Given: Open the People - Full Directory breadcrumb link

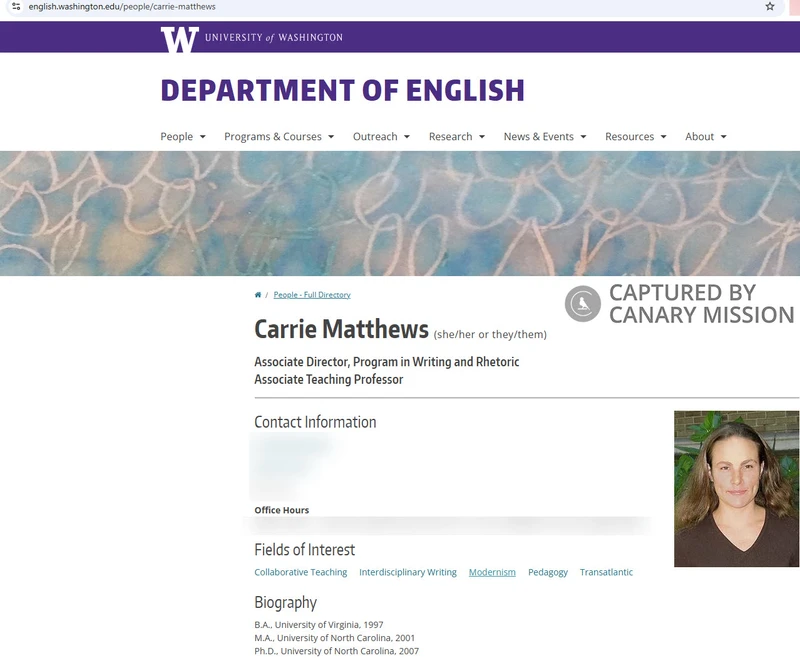Looking at the screenshot, I should coord(312,295).
